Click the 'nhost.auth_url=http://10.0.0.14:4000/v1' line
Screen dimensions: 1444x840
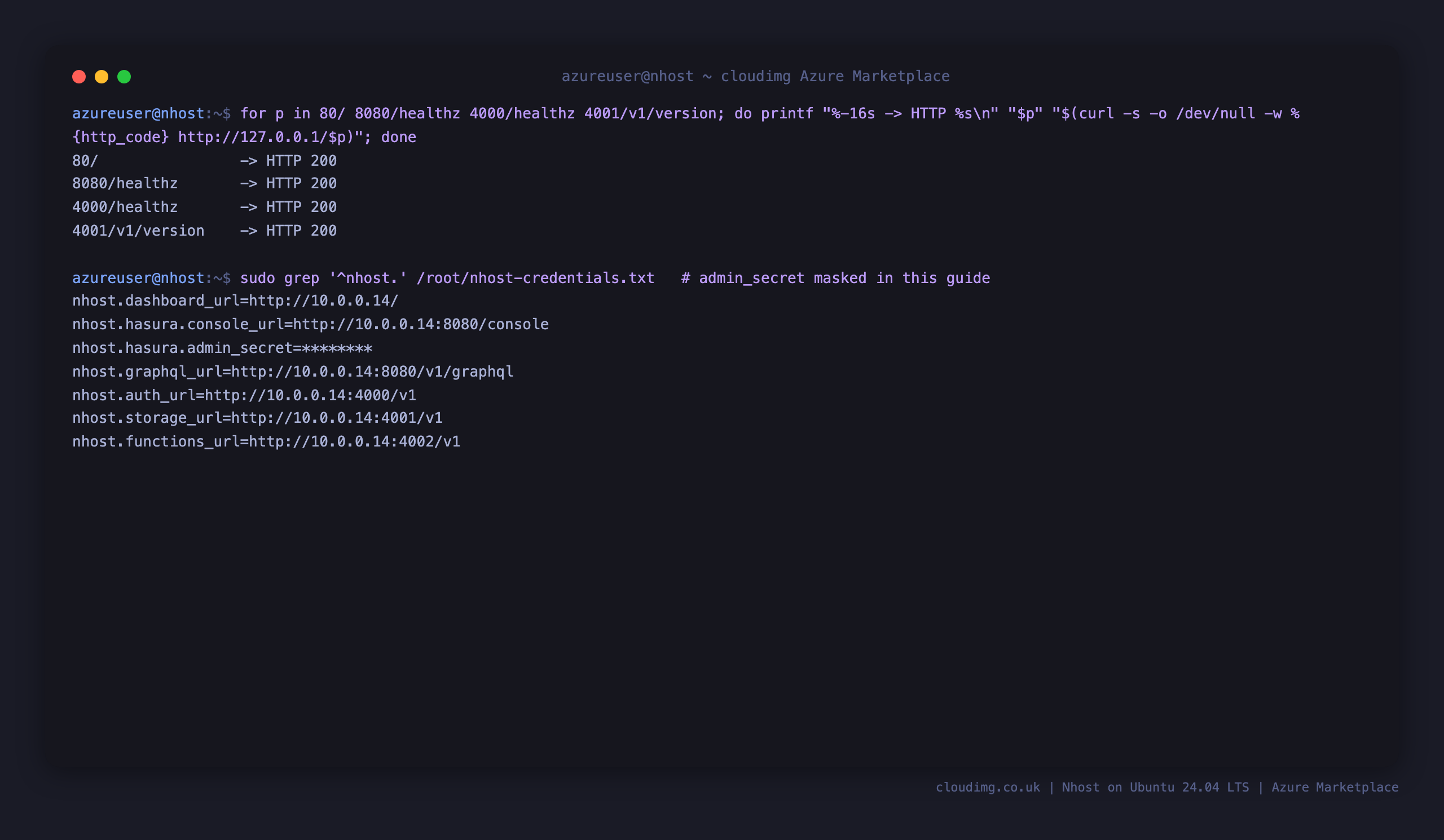click(x=244, y=395)
